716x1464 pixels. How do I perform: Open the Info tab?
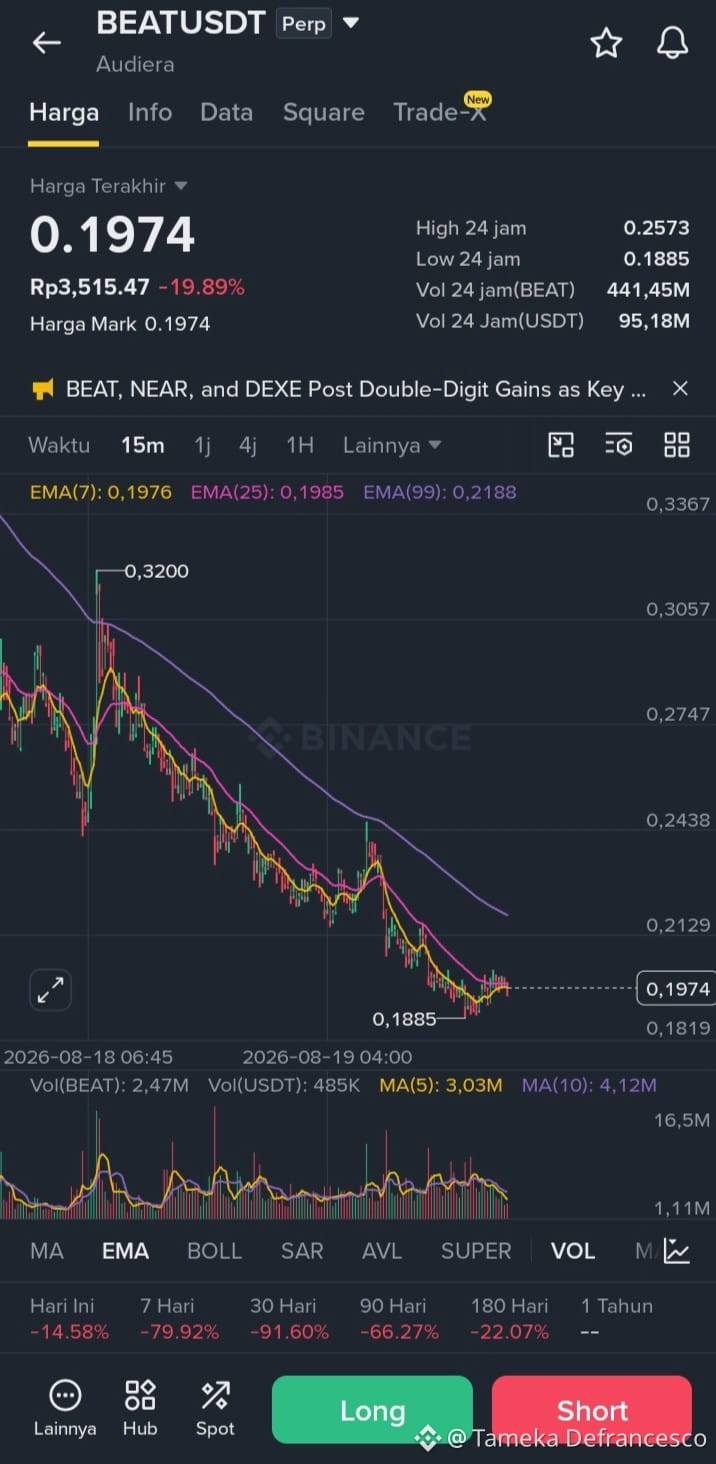click(x=150, y=112)
